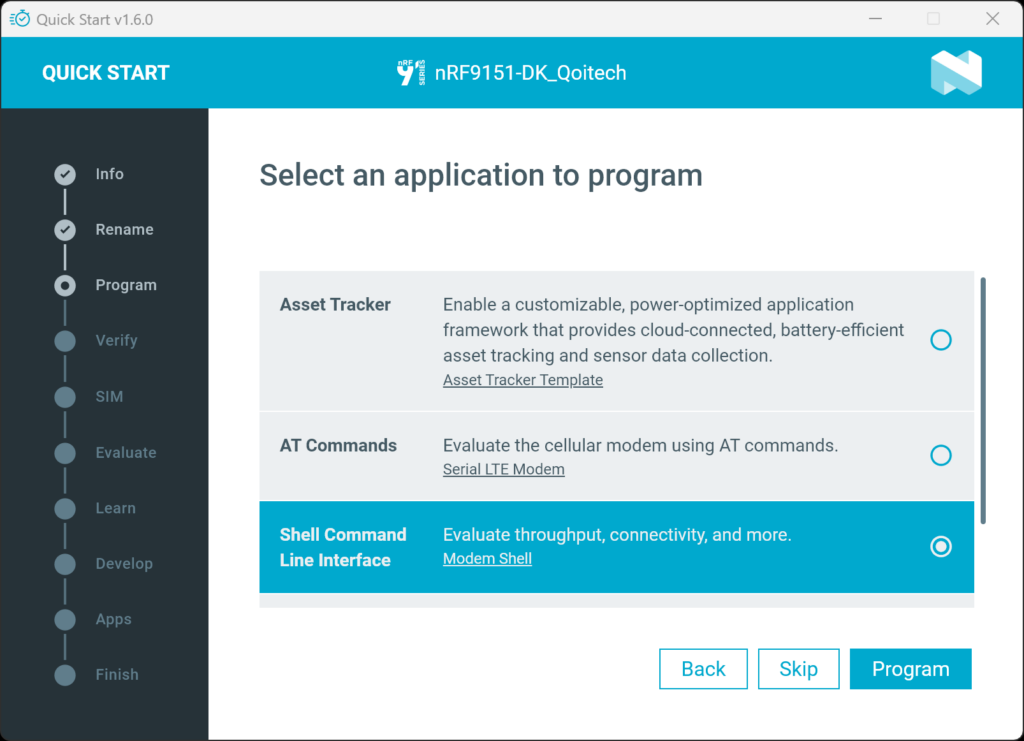Go to the Evaluate step label
The height and width of the screenshot is (741, 1024).
(125, 453)
